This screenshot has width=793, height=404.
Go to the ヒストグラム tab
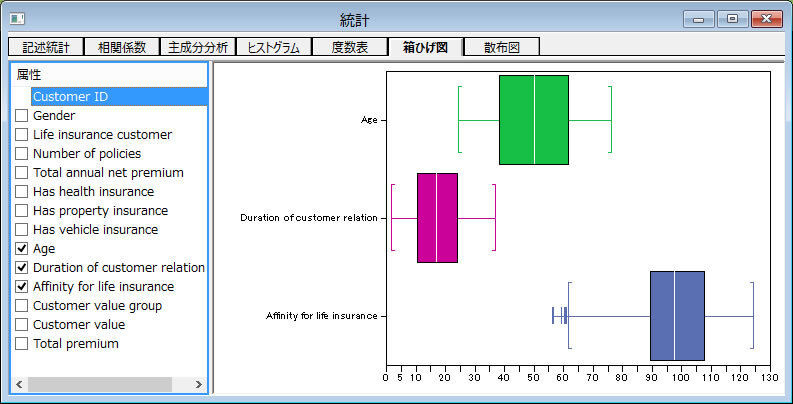(x=274, y=47)
